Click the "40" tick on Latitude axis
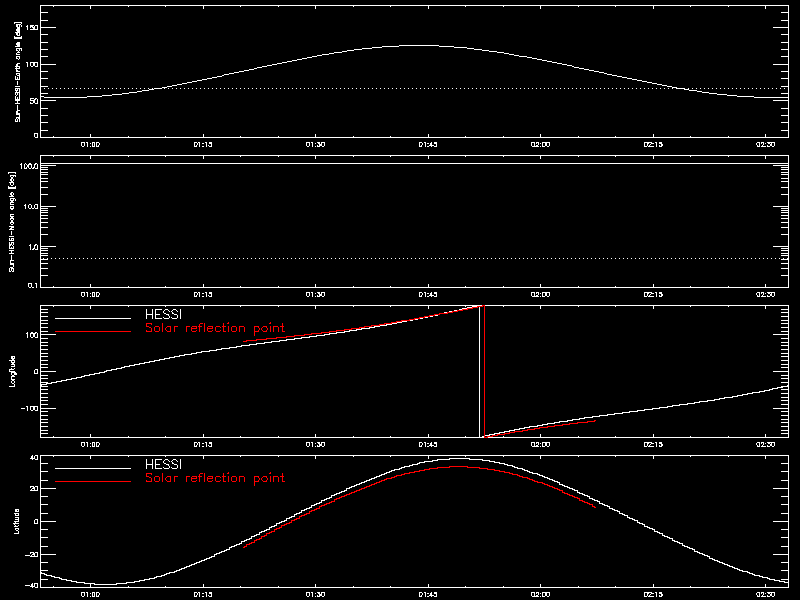800x600 pixels. click(34, 458)
